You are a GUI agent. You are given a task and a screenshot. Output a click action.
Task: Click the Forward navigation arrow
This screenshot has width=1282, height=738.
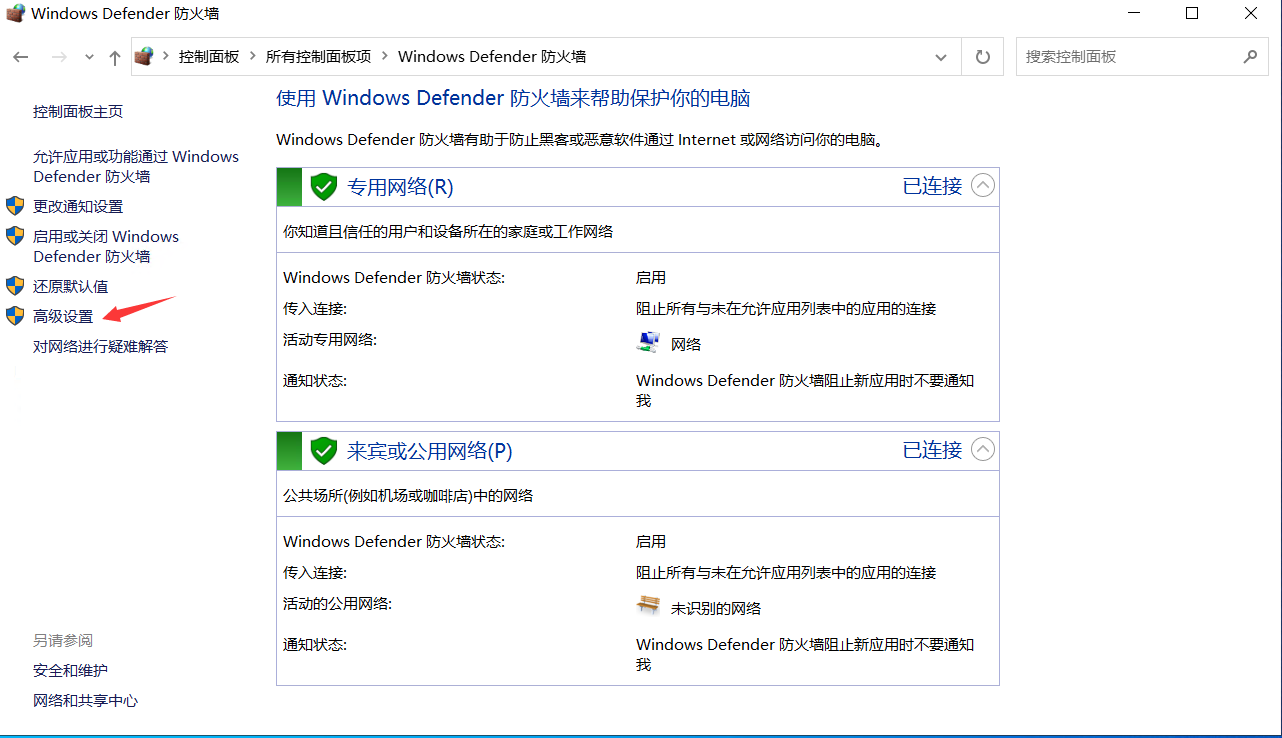coord(59,57)
